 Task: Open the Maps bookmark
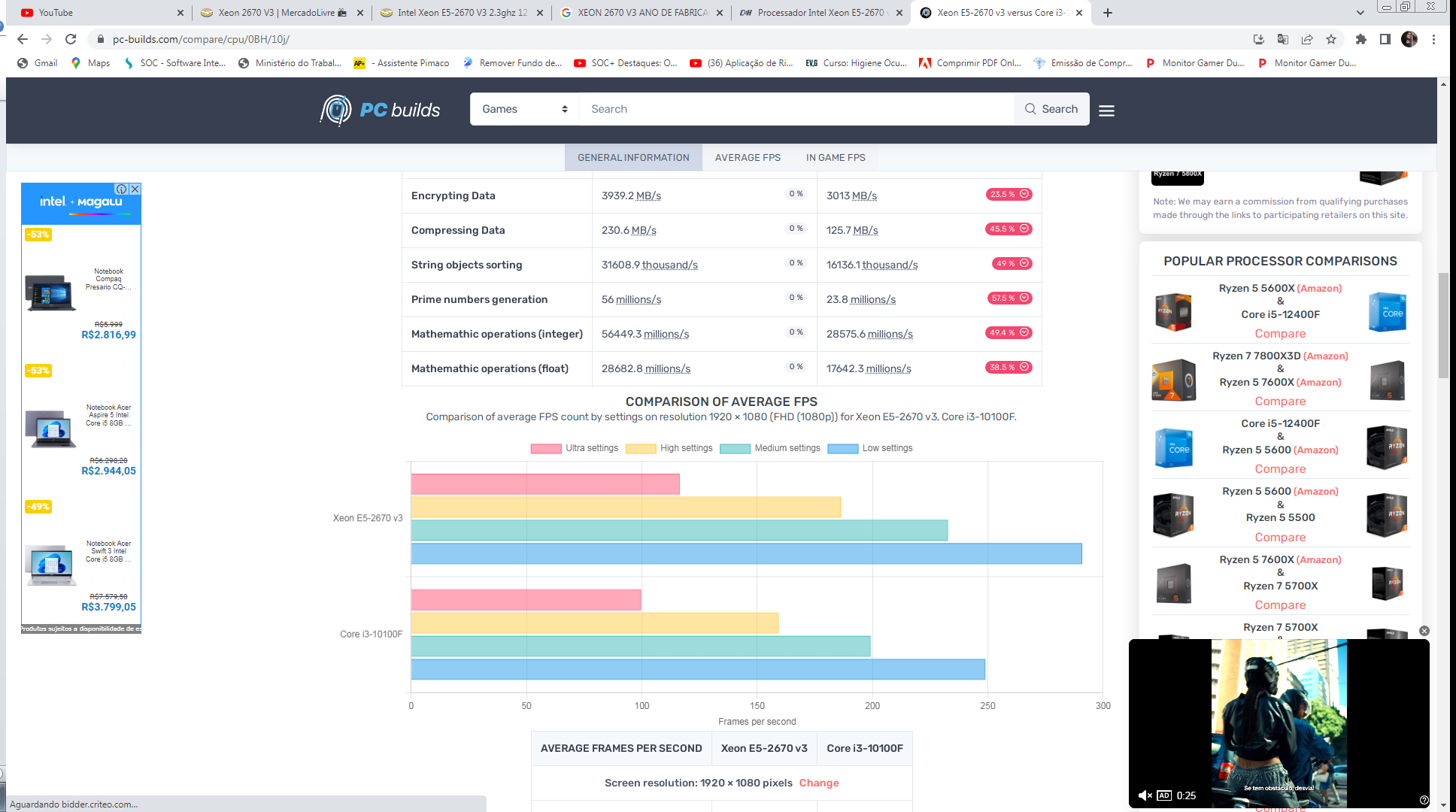pyautogui.click(x=90, y=63)
